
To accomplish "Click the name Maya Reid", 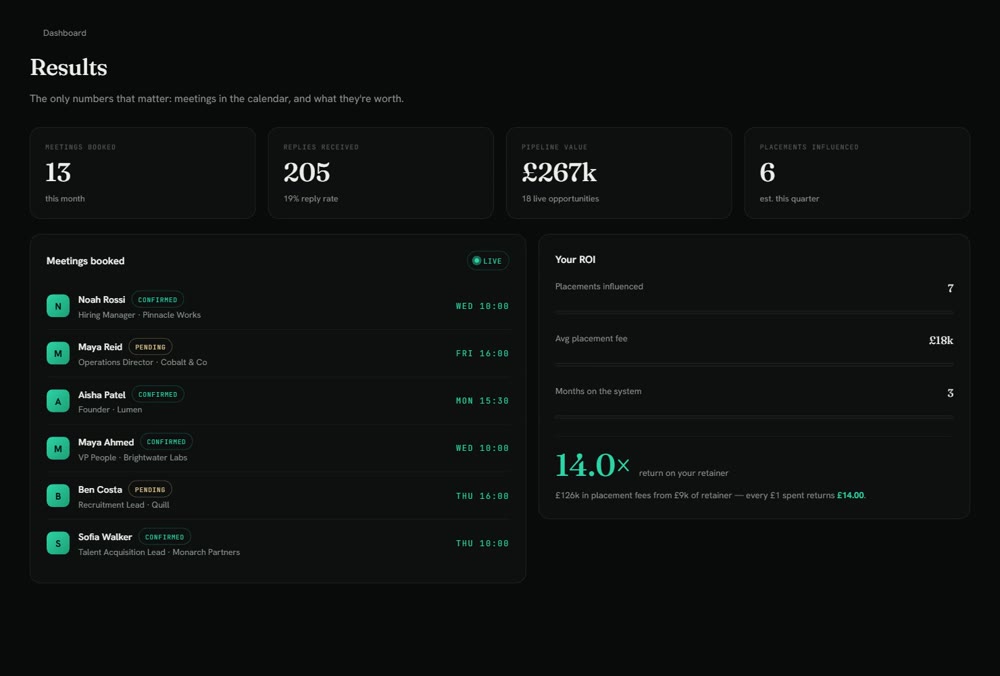I will [100, 347].
